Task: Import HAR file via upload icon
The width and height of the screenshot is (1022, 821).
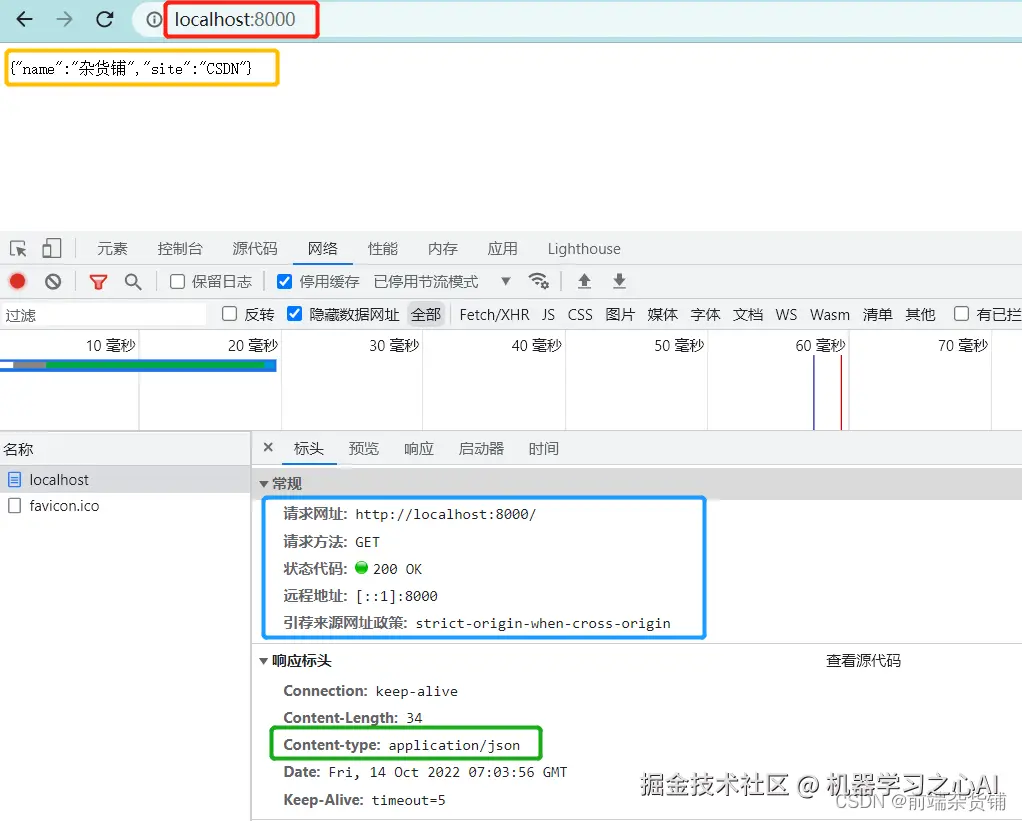Action: (x=585, y=281)
